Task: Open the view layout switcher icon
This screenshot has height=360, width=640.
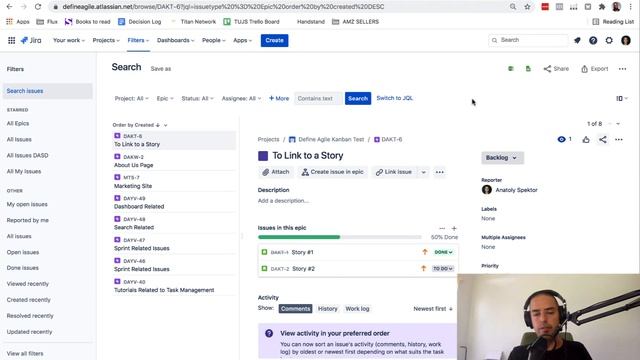Action: (622, 98)
